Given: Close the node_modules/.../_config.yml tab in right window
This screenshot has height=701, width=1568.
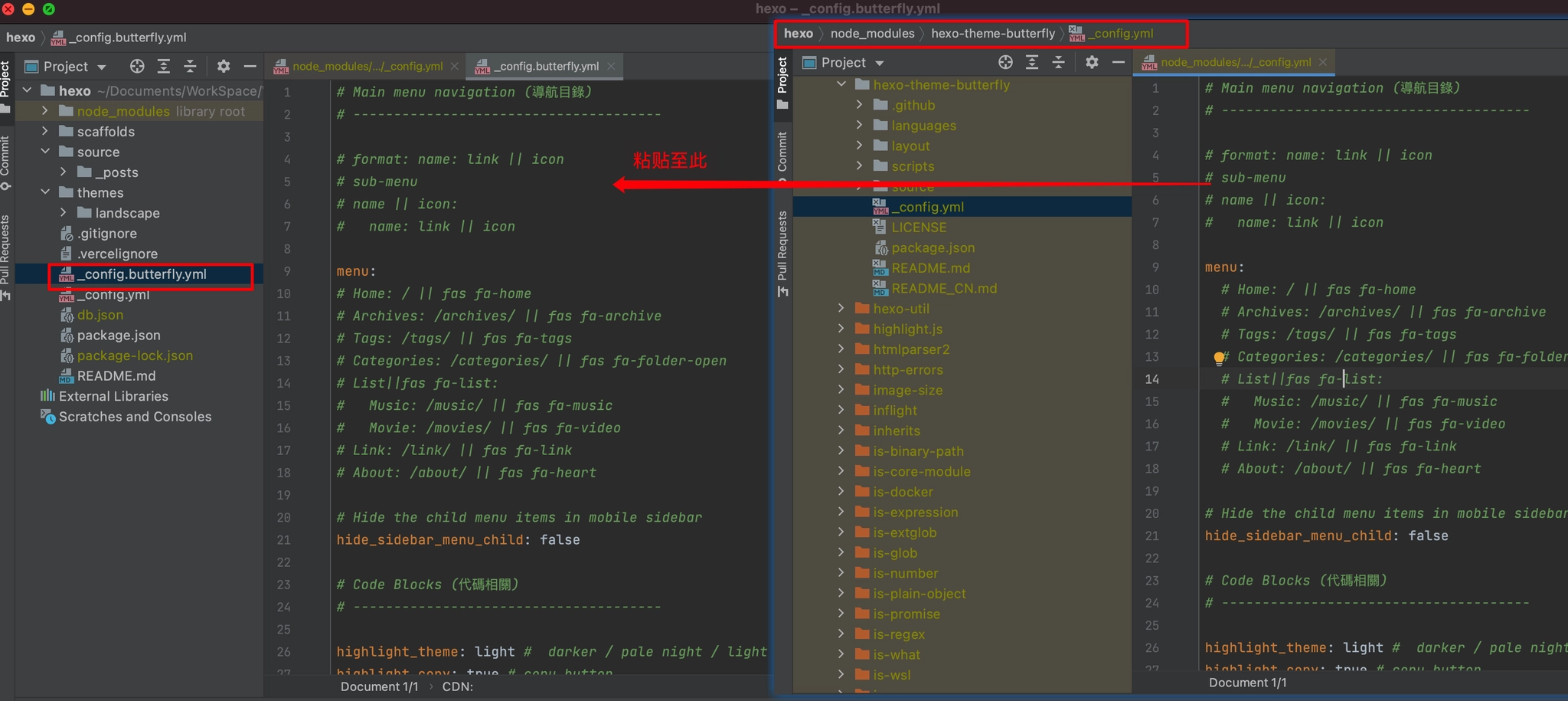Looking at the screenshot, I should pyautogui.click(x=1323, y=63).
